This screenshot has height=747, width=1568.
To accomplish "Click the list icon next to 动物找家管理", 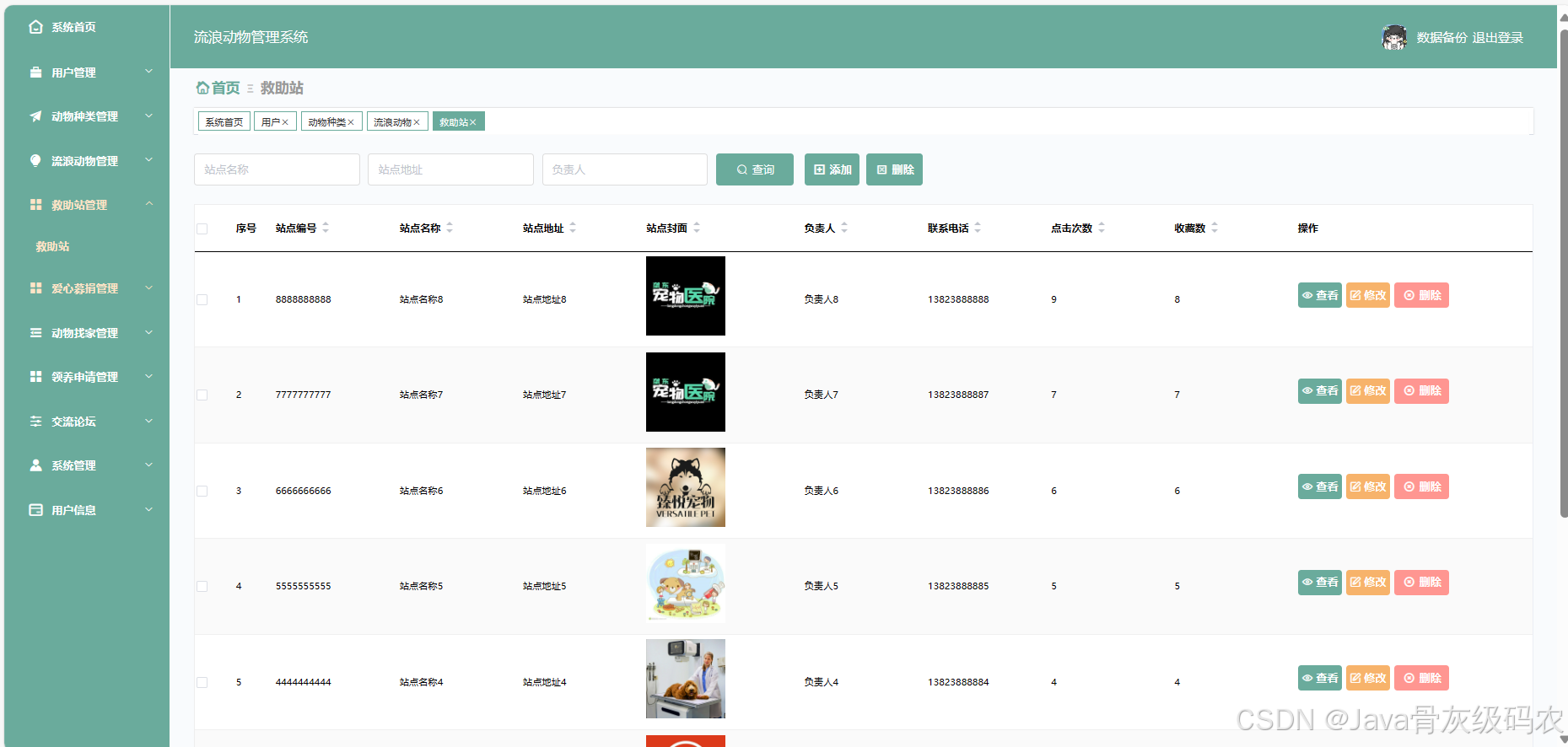I will (x=35, y=333).
